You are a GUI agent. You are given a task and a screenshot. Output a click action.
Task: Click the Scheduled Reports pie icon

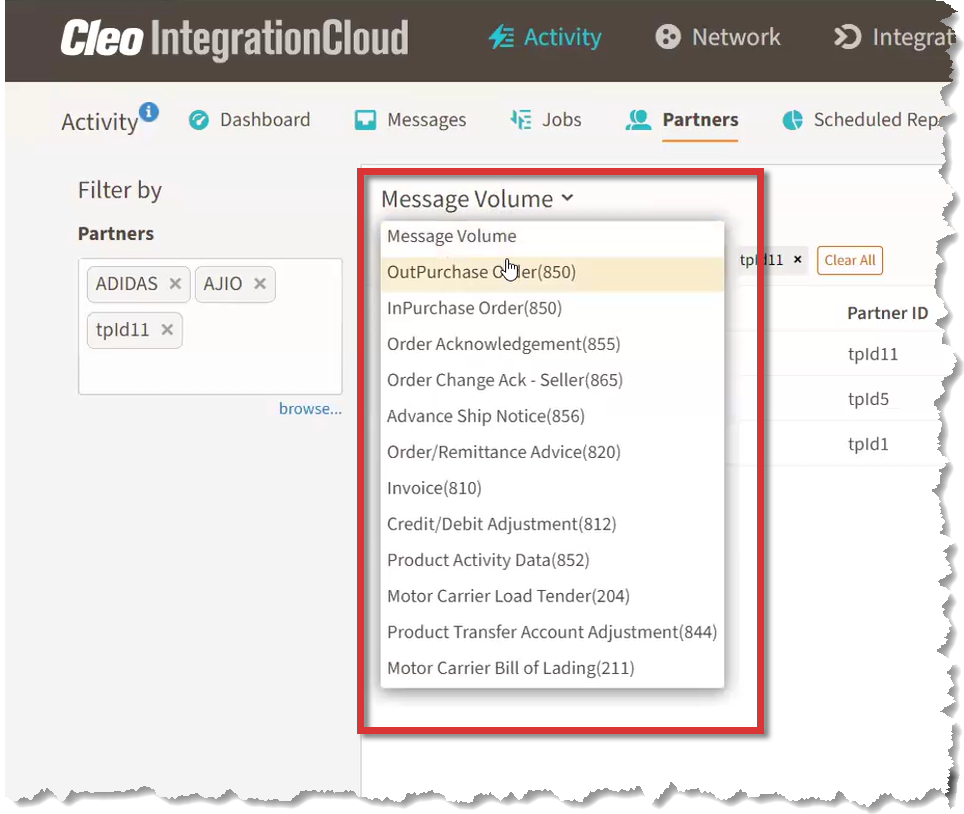point(793,120)
